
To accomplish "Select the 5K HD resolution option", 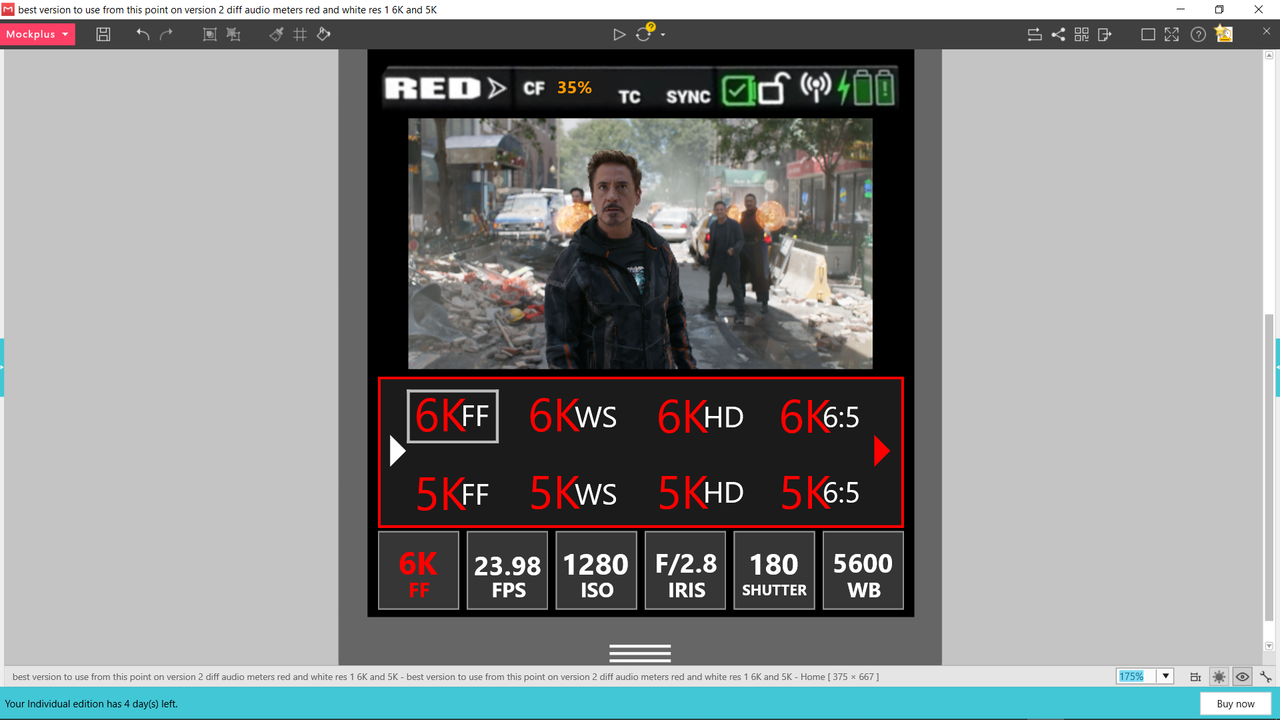I will coord(700,494).
